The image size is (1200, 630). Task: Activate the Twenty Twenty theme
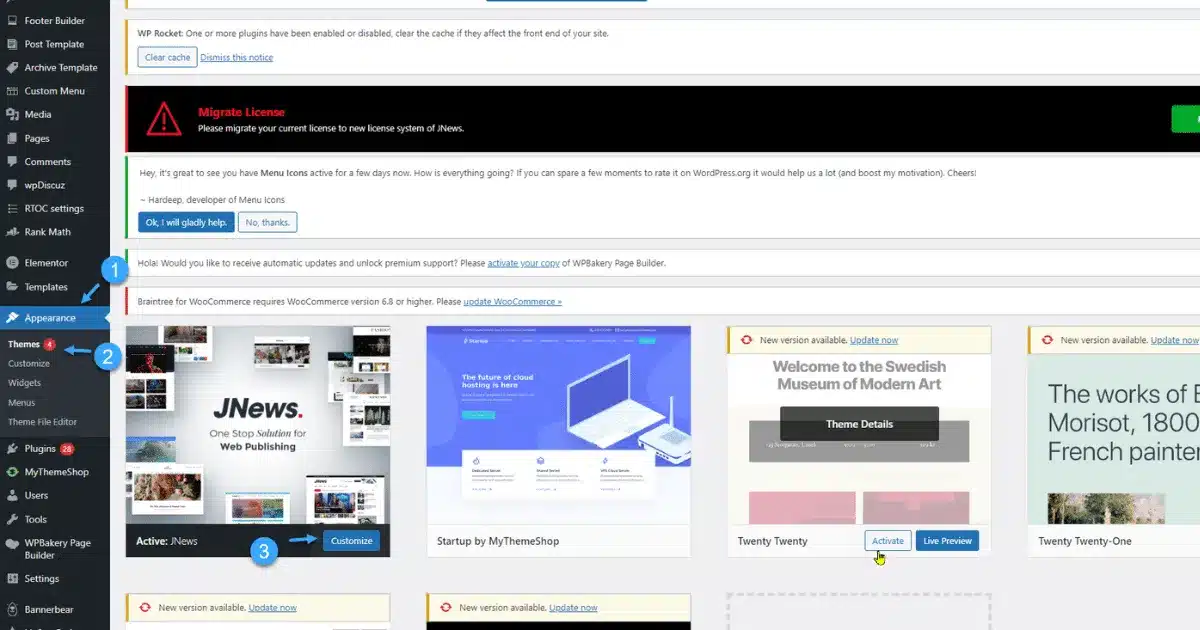(x=887, y=541)
